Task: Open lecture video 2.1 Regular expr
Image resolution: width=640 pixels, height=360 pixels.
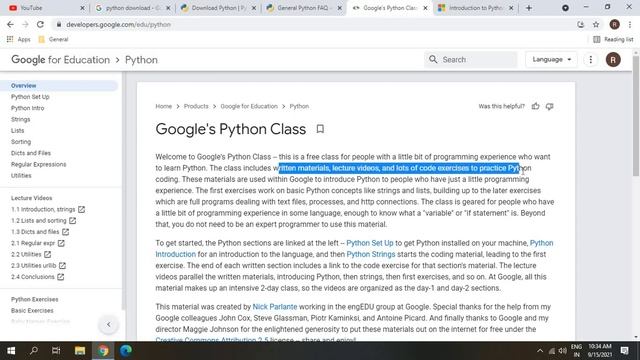Action: [x=38, y=243]
